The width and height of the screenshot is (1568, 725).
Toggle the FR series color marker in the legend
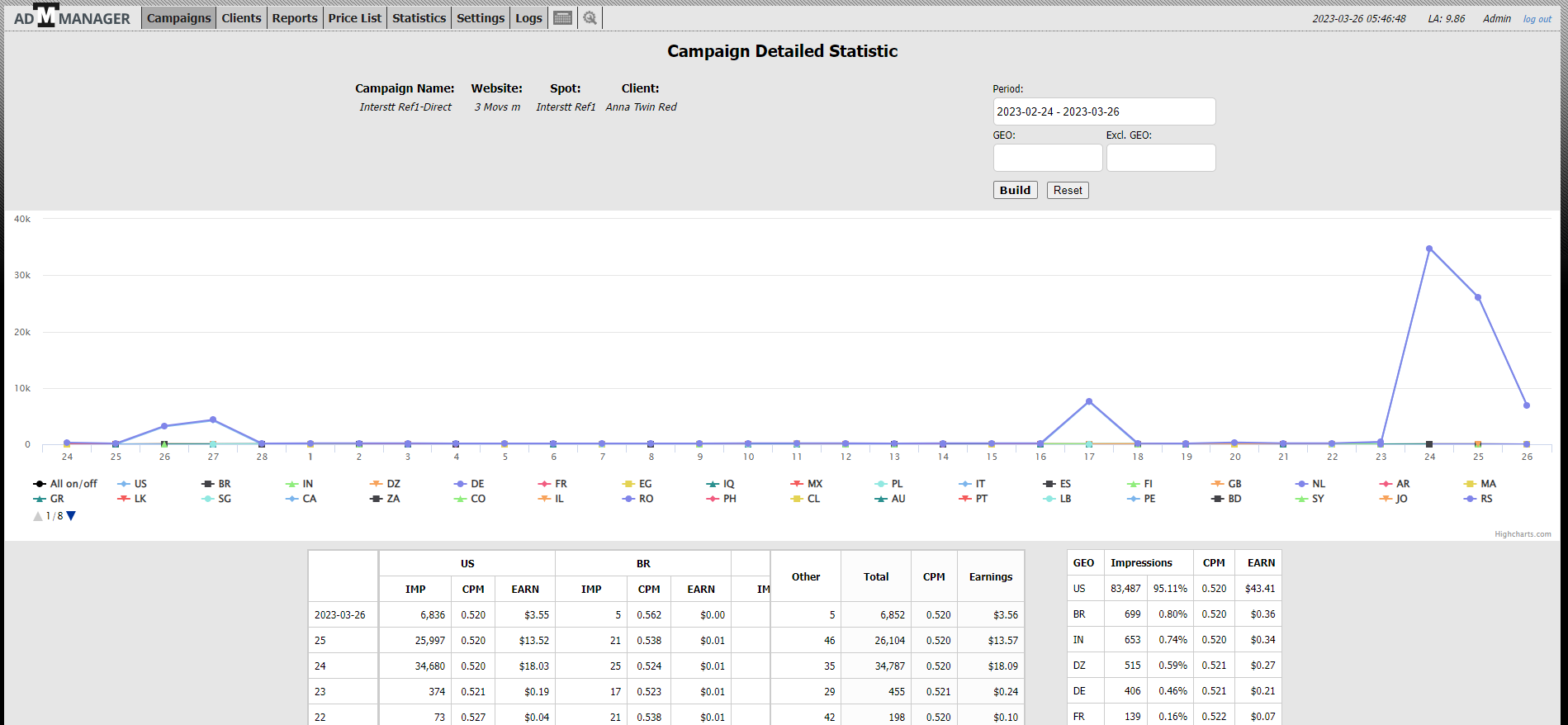(x=544, y=484)
